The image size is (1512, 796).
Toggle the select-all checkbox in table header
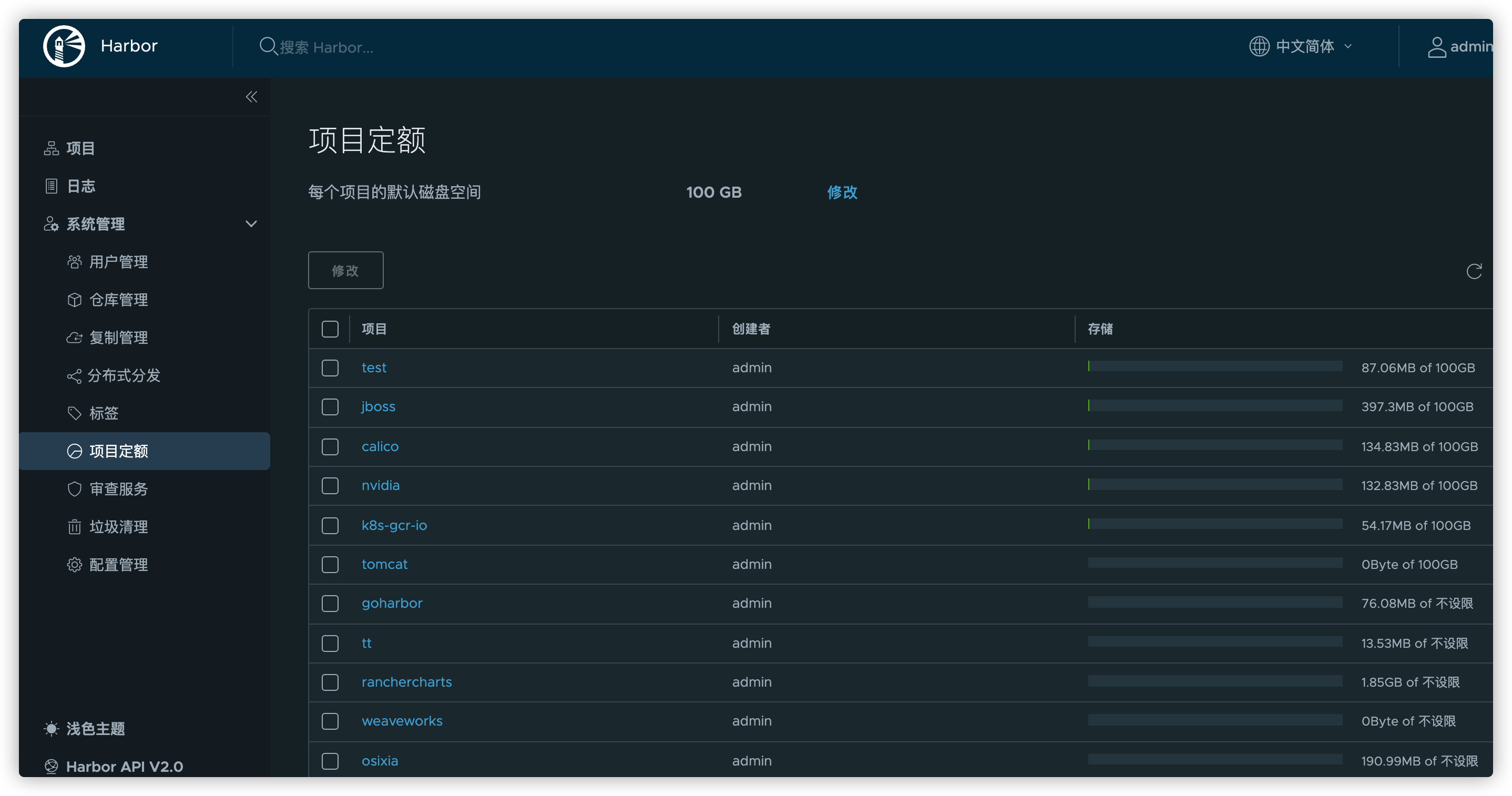click(x=330, y=329)
